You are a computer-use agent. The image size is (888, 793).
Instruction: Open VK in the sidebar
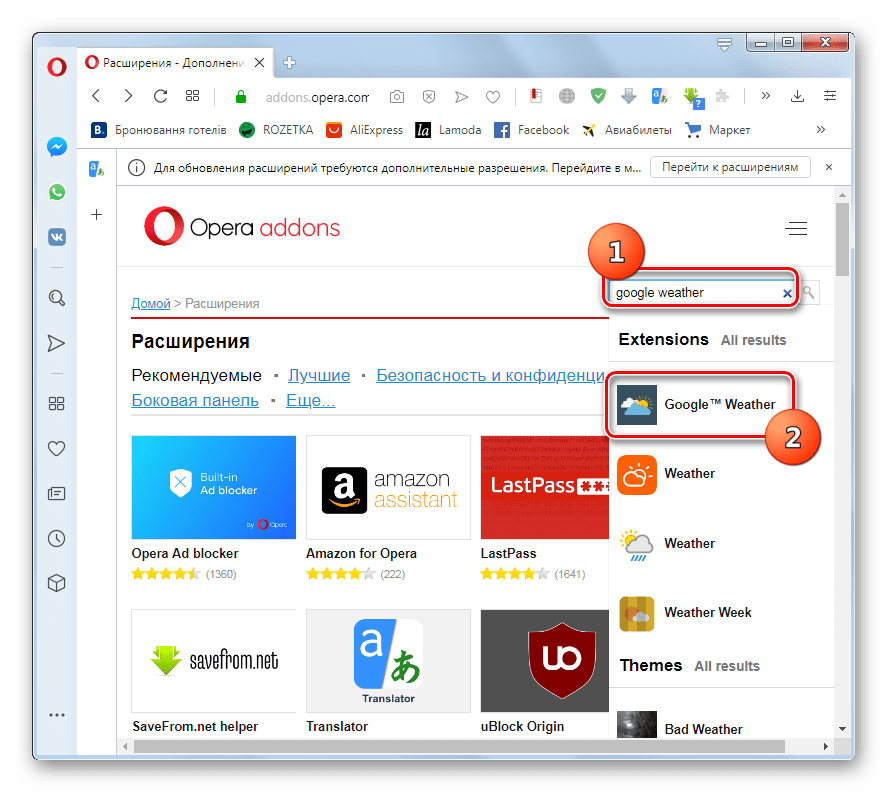(57, 237)
